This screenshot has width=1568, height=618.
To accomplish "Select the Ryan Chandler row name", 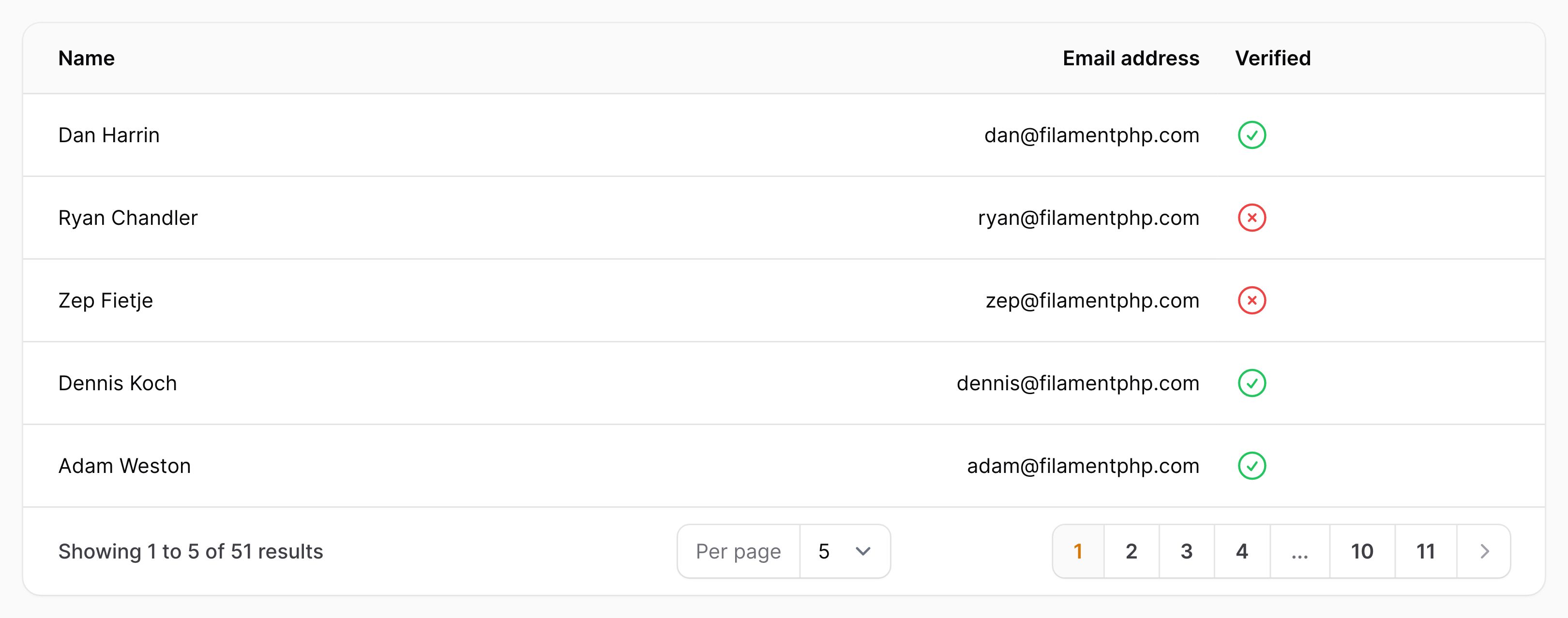I will (x=128, y=218).
